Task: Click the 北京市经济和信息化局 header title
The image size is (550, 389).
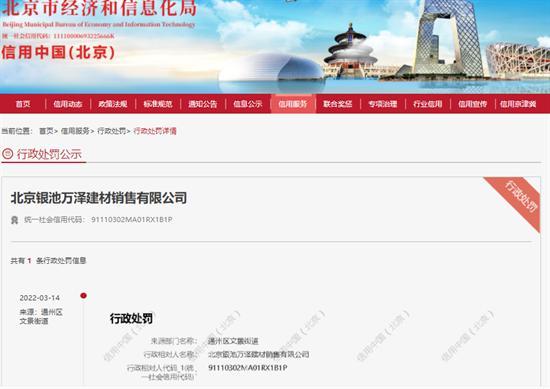Action: click(99, 8)
